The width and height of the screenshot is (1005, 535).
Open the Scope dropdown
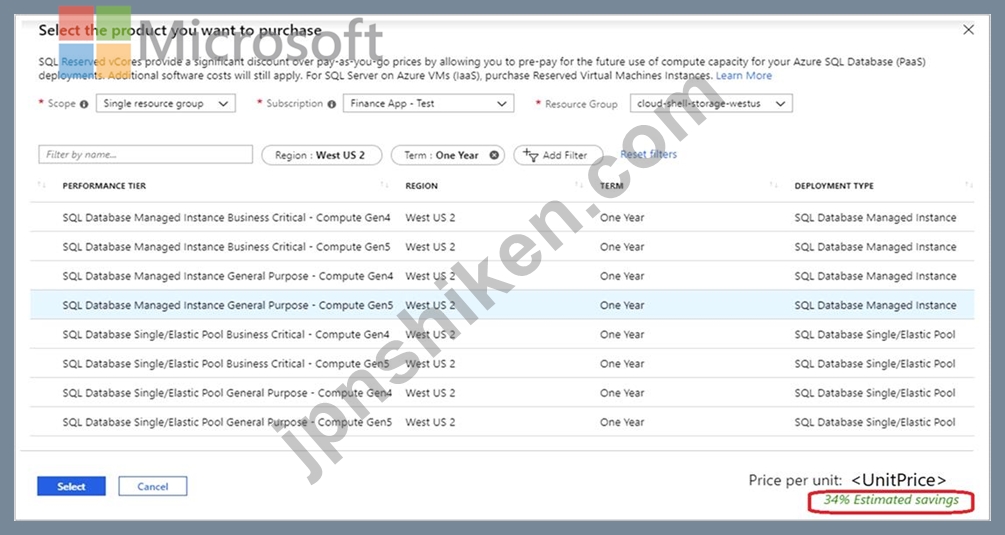tap(165, 103)
